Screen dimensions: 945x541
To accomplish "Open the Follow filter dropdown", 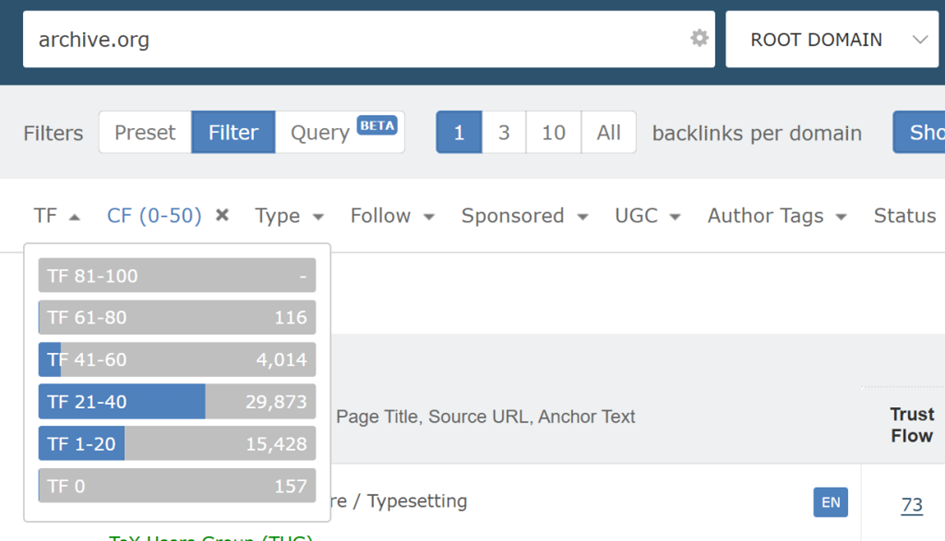I will click(x=391, y=216).
